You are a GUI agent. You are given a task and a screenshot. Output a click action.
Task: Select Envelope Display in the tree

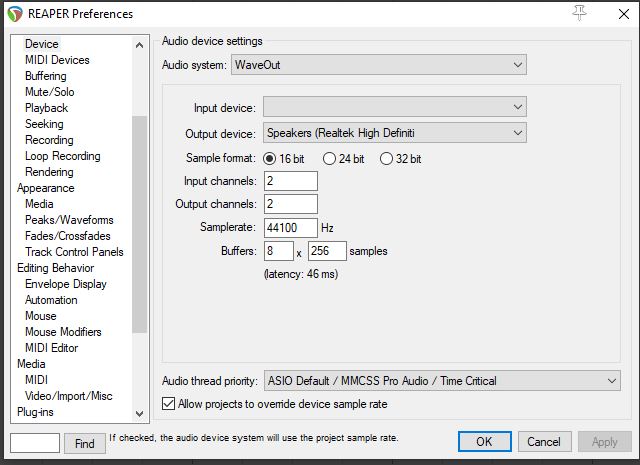[x=65, y=284]
